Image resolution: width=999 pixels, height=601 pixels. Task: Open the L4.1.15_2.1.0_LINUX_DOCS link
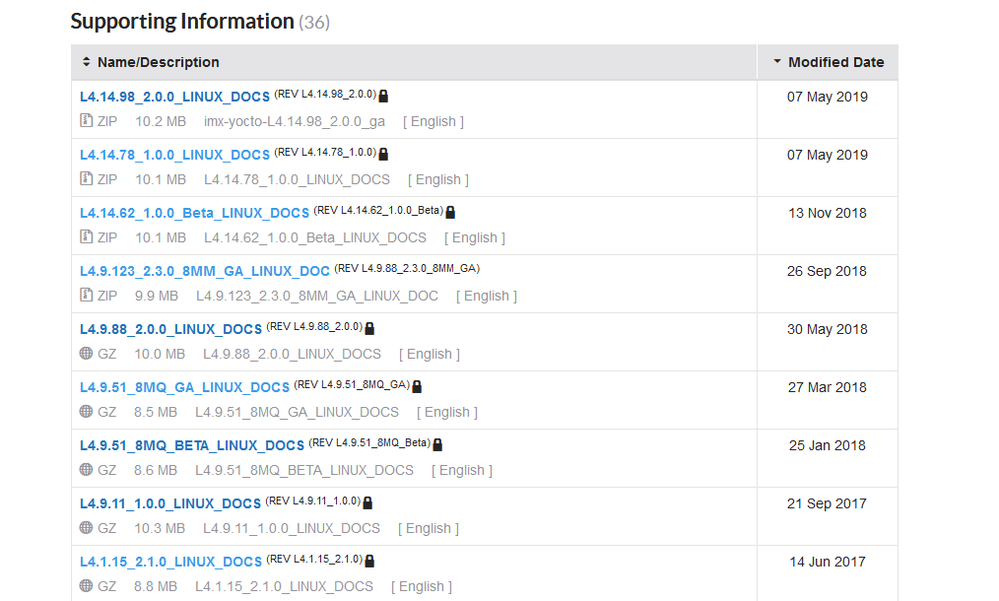click(x=171, y=561)
